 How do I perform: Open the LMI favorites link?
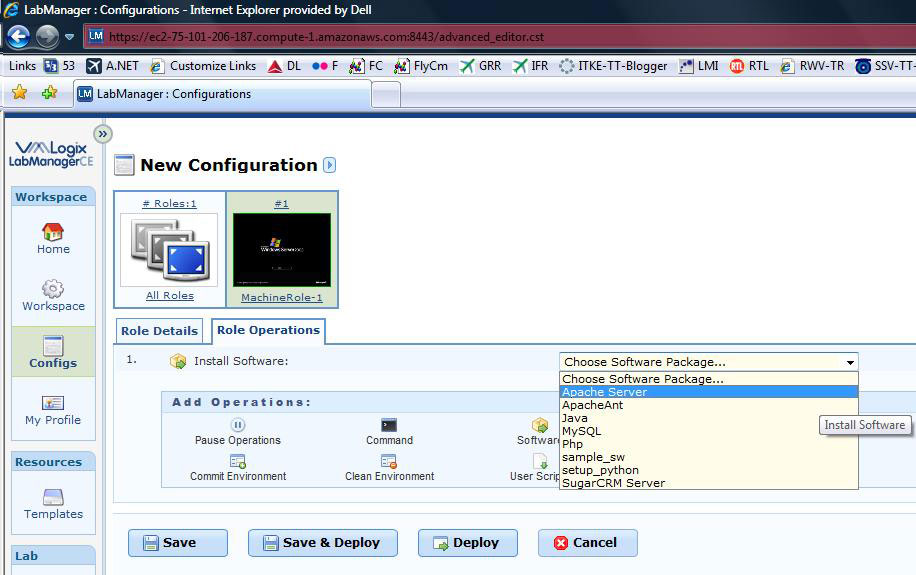coord(698,66)
